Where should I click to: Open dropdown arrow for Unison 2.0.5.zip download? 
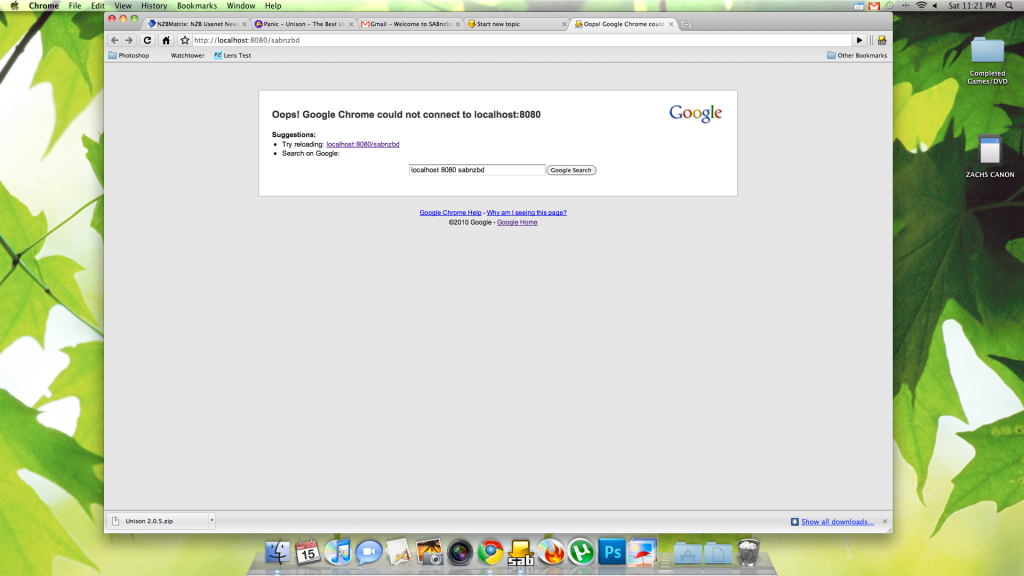tap(212, 520)
